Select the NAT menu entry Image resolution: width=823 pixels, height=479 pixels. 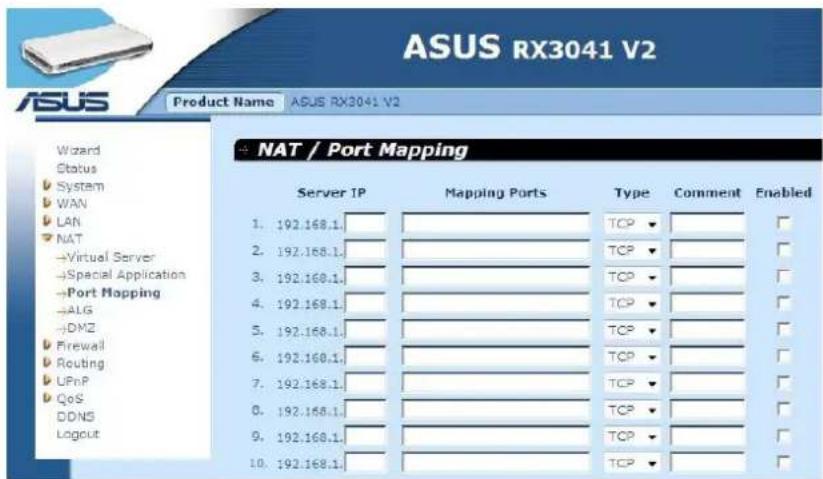[69, 239]
